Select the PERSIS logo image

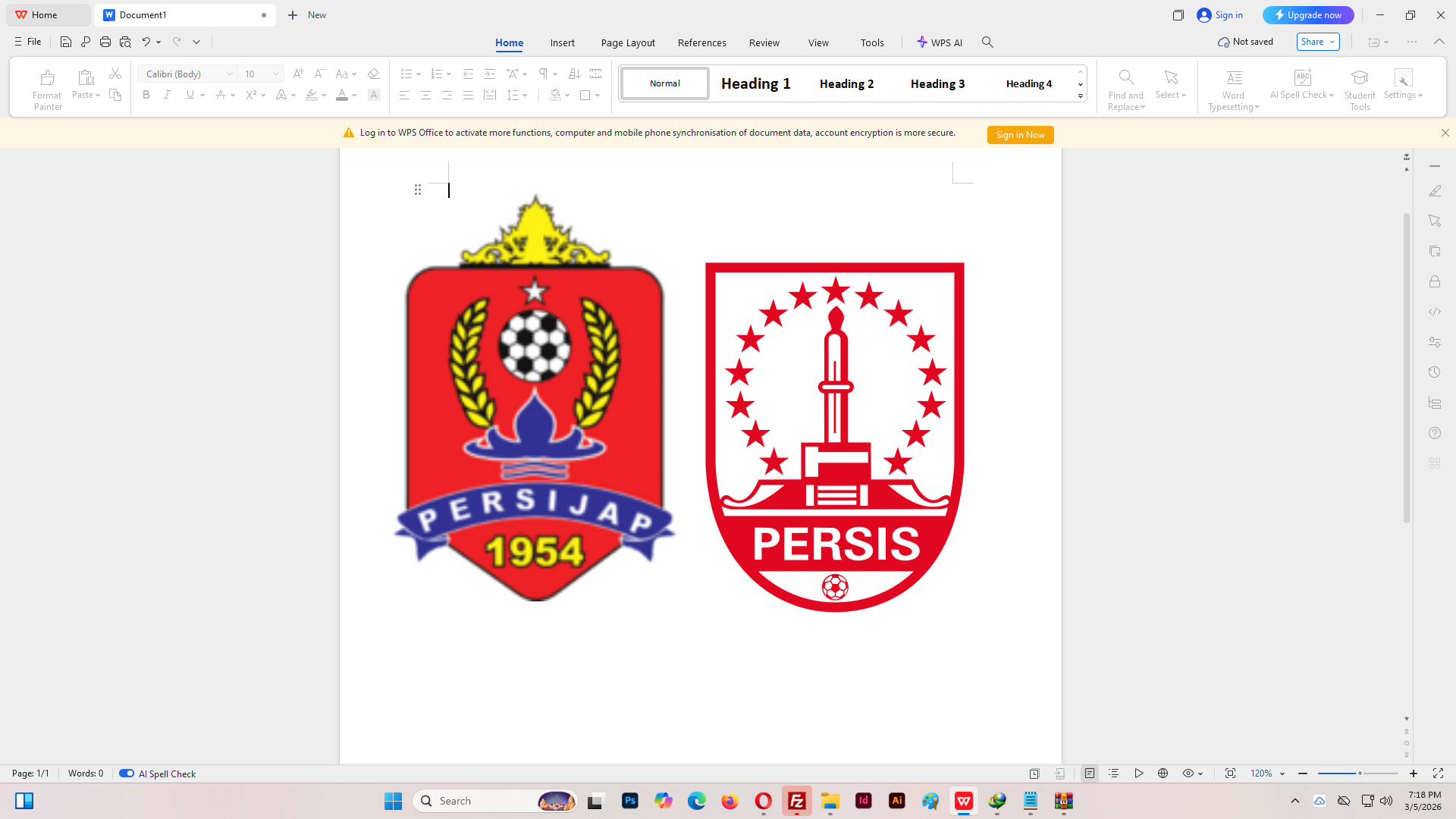(x=835, y=438)
